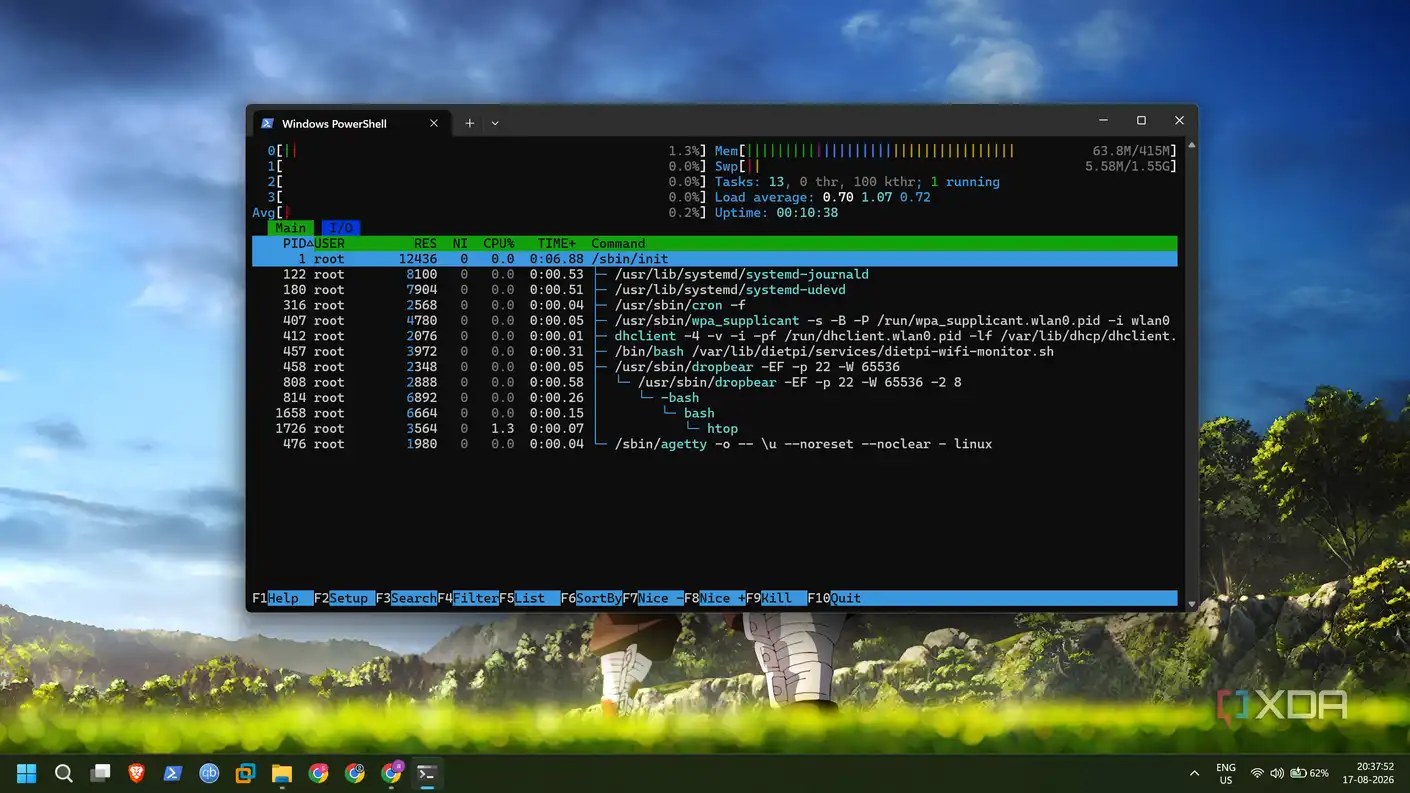
Task: Sort by the CPU% column header
Action: (x=499, y=243)
